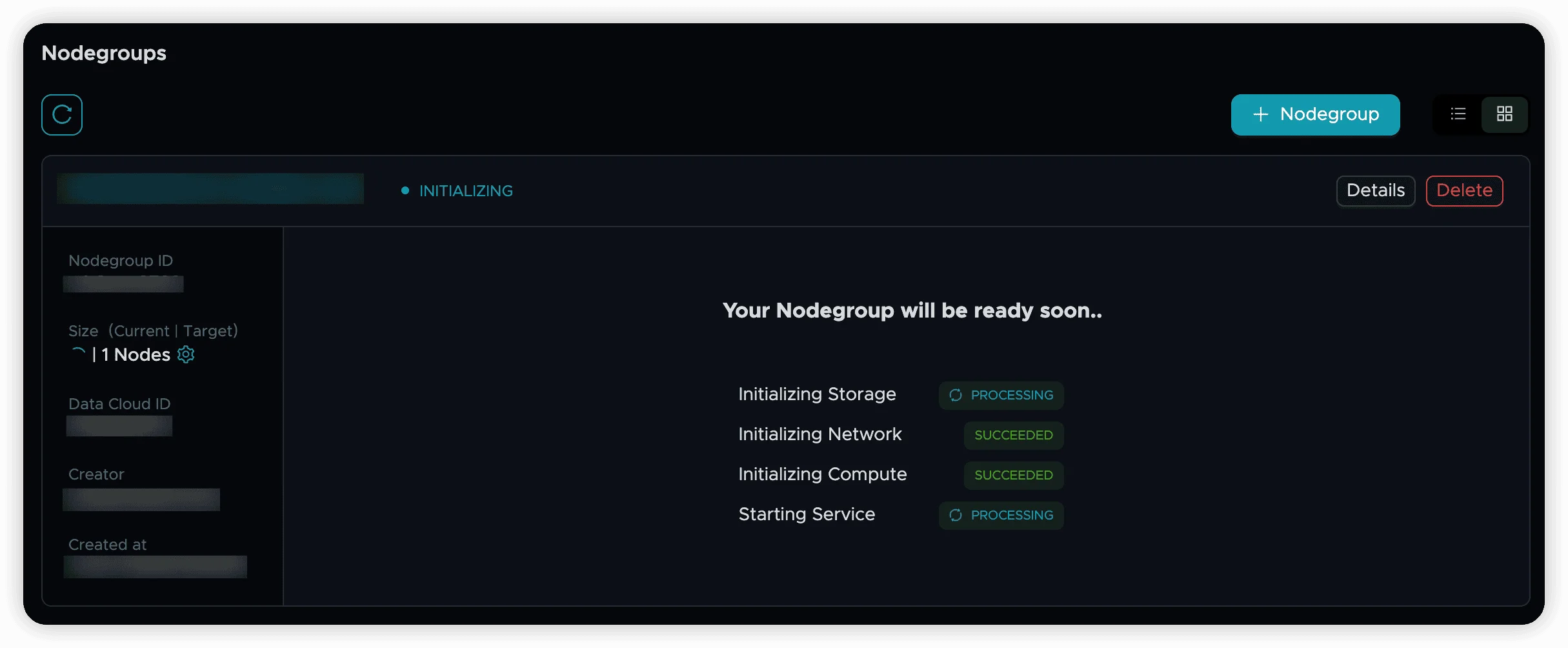The image size is (1568, 648).
Task: Click the Starting Service processing spinner icon
Action: [x=956, y=515]
